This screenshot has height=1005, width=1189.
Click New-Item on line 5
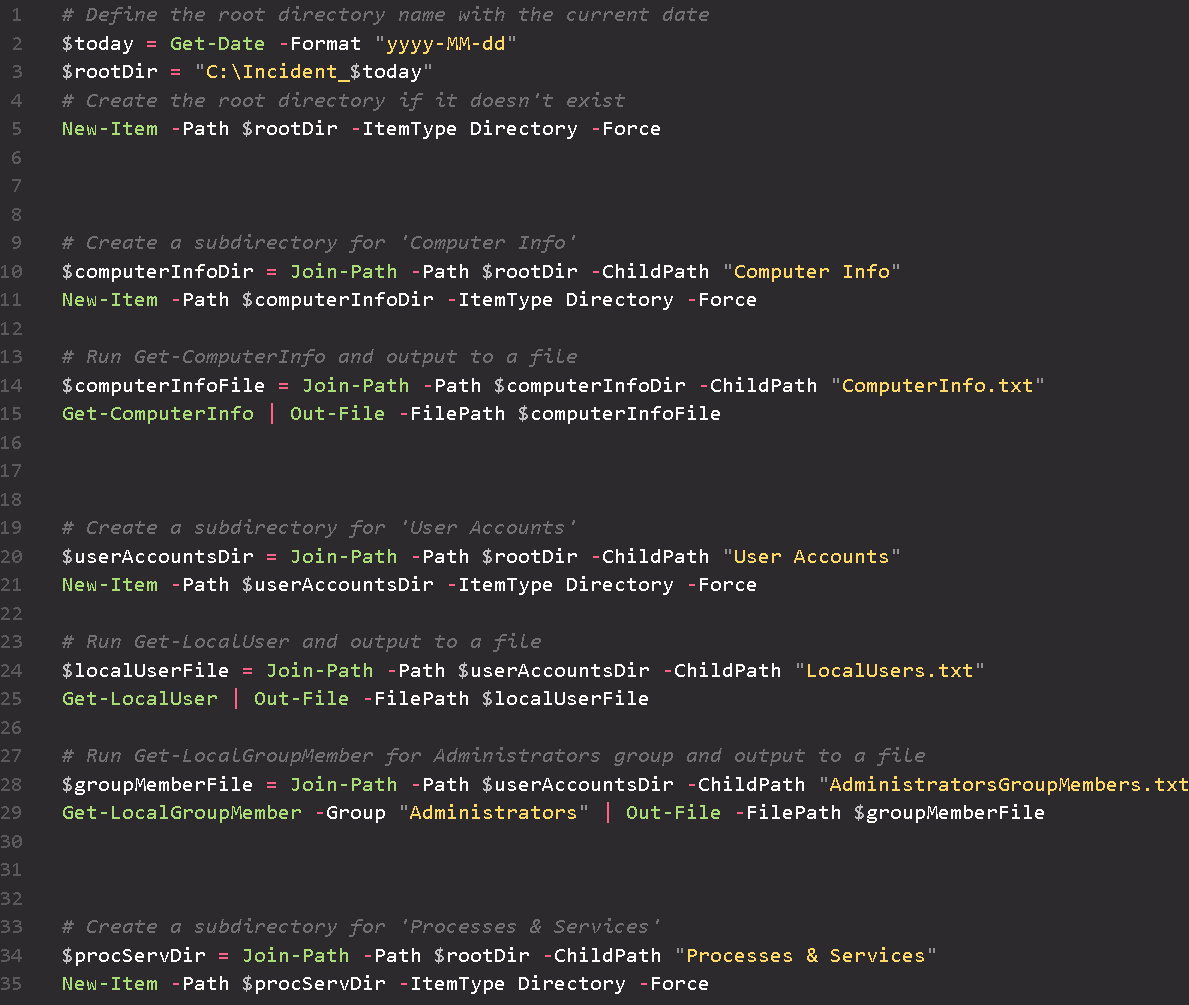[x=110, y=129]
